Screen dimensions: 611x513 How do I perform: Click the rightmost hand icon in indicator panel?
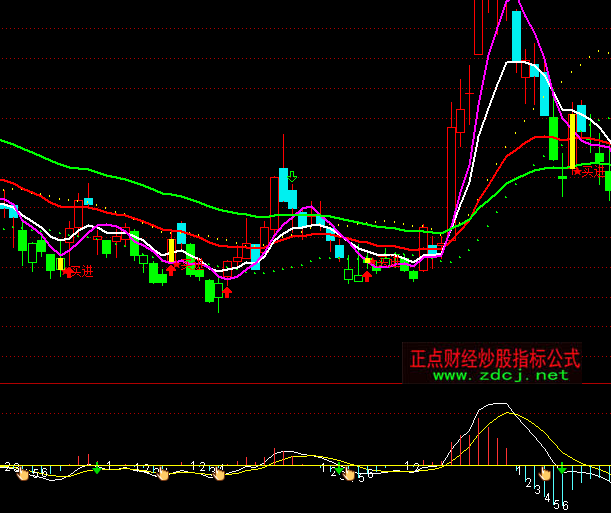click(x=546, y=475)
